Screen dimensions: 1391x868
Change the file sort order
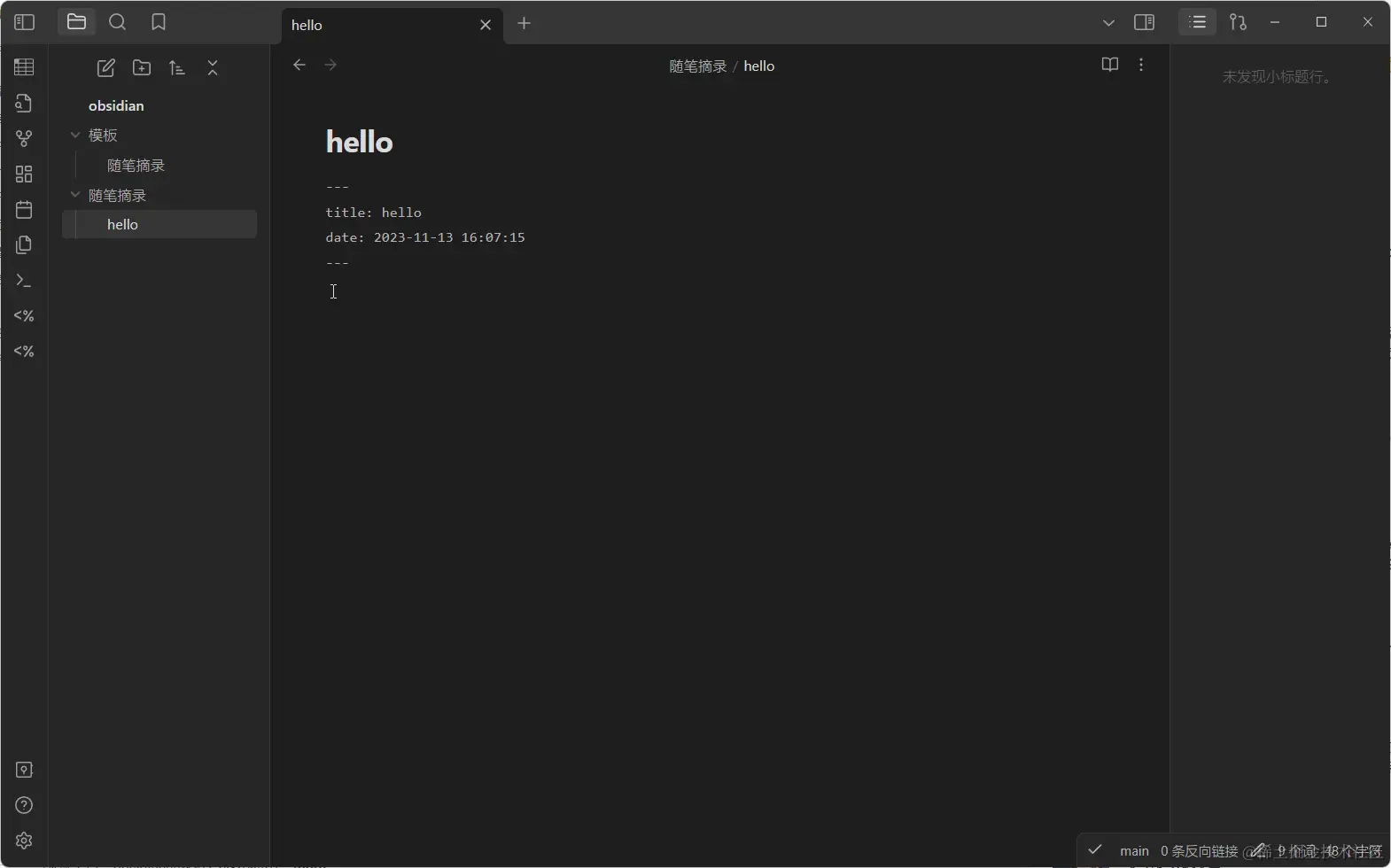pos(177,67)
